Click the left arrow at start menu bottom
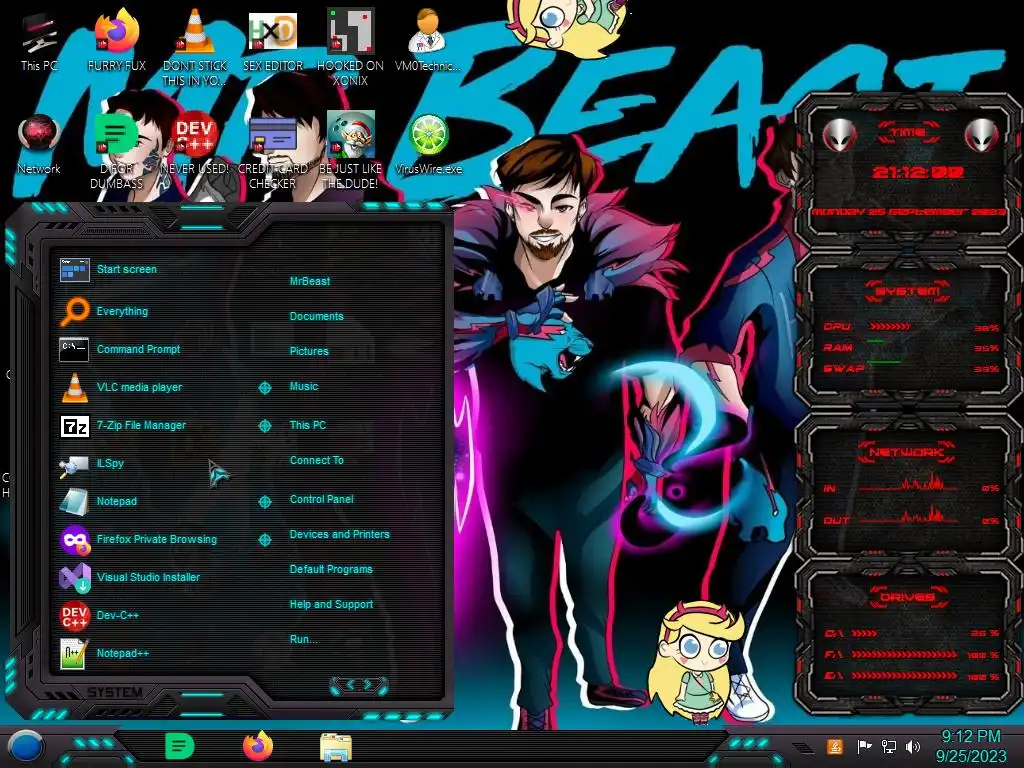This screenshot has width=1024, height=768. click(x=349, y=685)
